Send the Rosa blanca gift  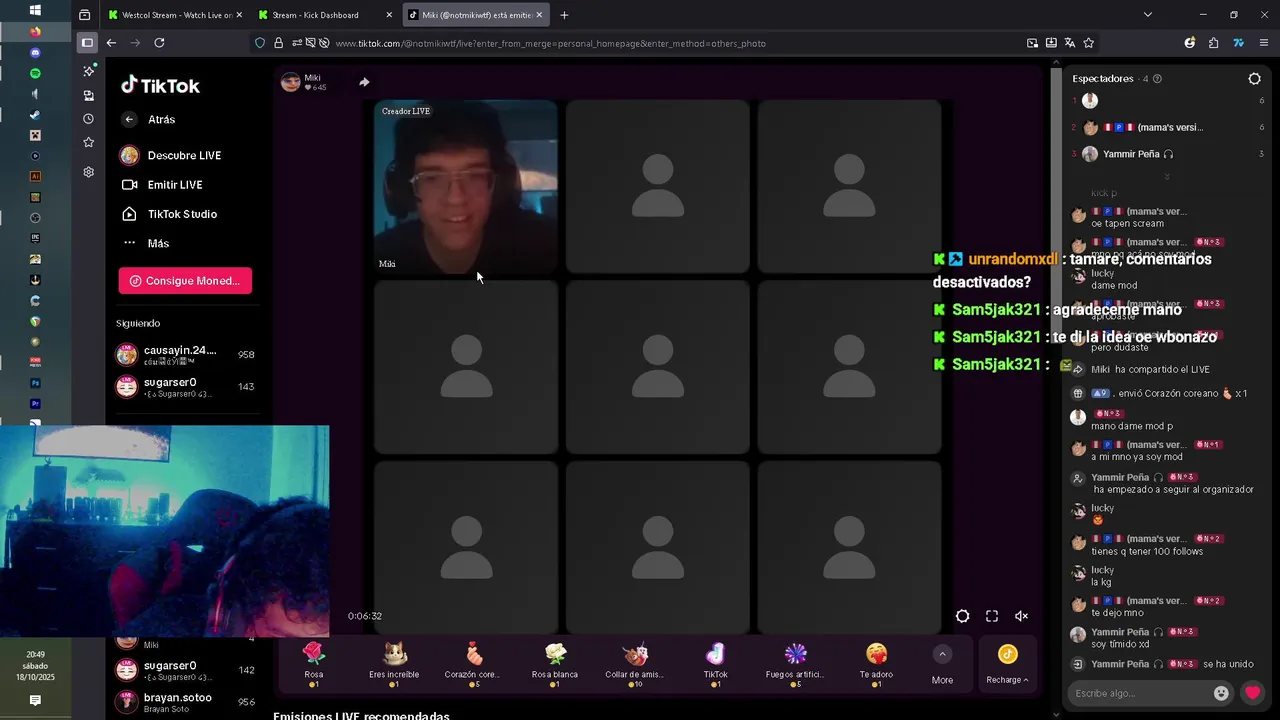[x=555, y=664]
